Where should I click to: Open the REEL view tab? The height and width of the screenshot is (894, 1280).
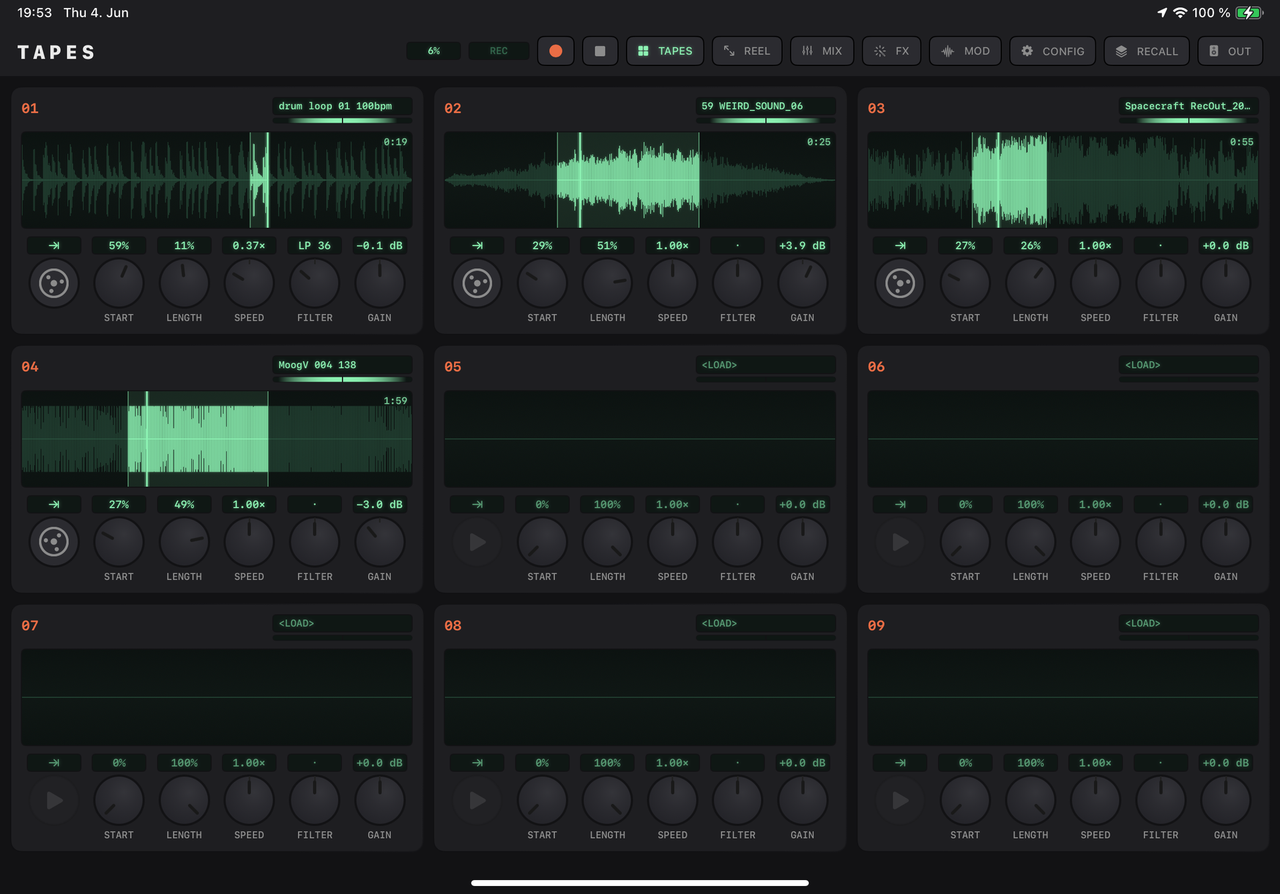click(x=747, y=51)
